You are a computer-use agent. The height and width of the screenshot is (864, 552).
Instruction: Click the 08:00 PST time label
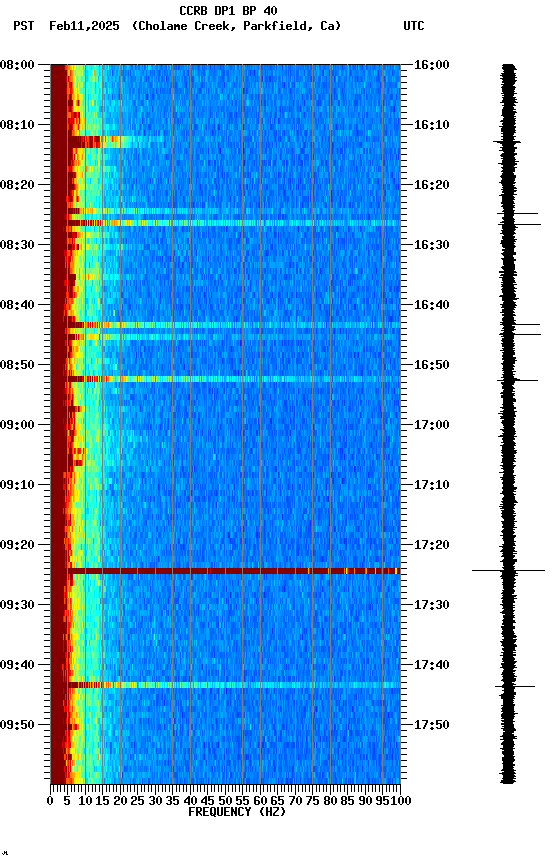pyautogui.click(x=17, y=65)
